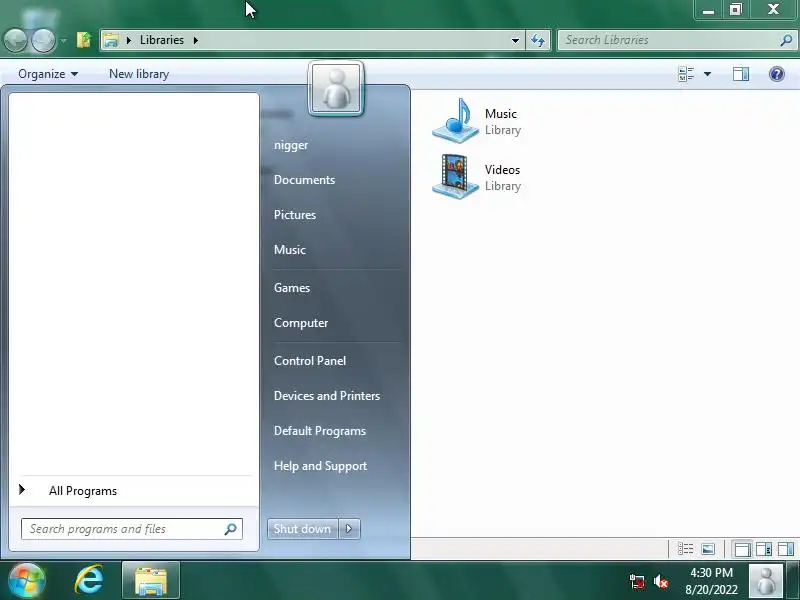
Task: Click the user avatar in the taskbar tray
Action: [765, 581]
